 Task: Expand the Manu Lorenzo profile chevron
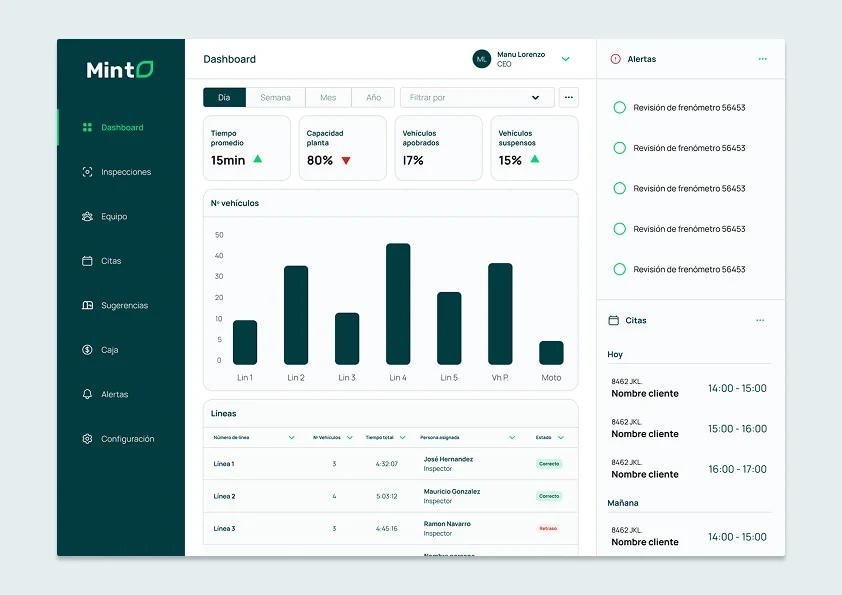pyautogui.click(x=565, y=59)
